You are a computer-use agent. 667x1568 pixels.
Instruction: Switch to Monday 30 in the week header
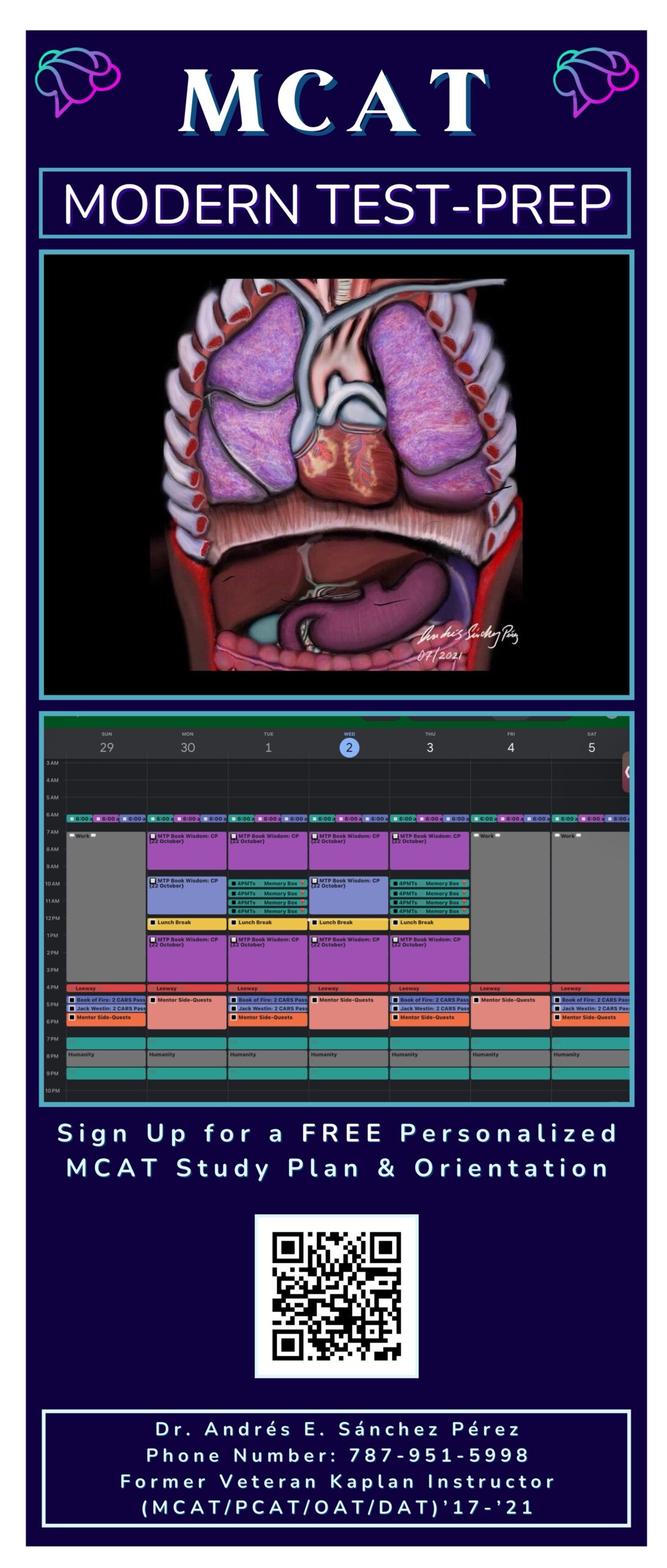click(187, 747)
